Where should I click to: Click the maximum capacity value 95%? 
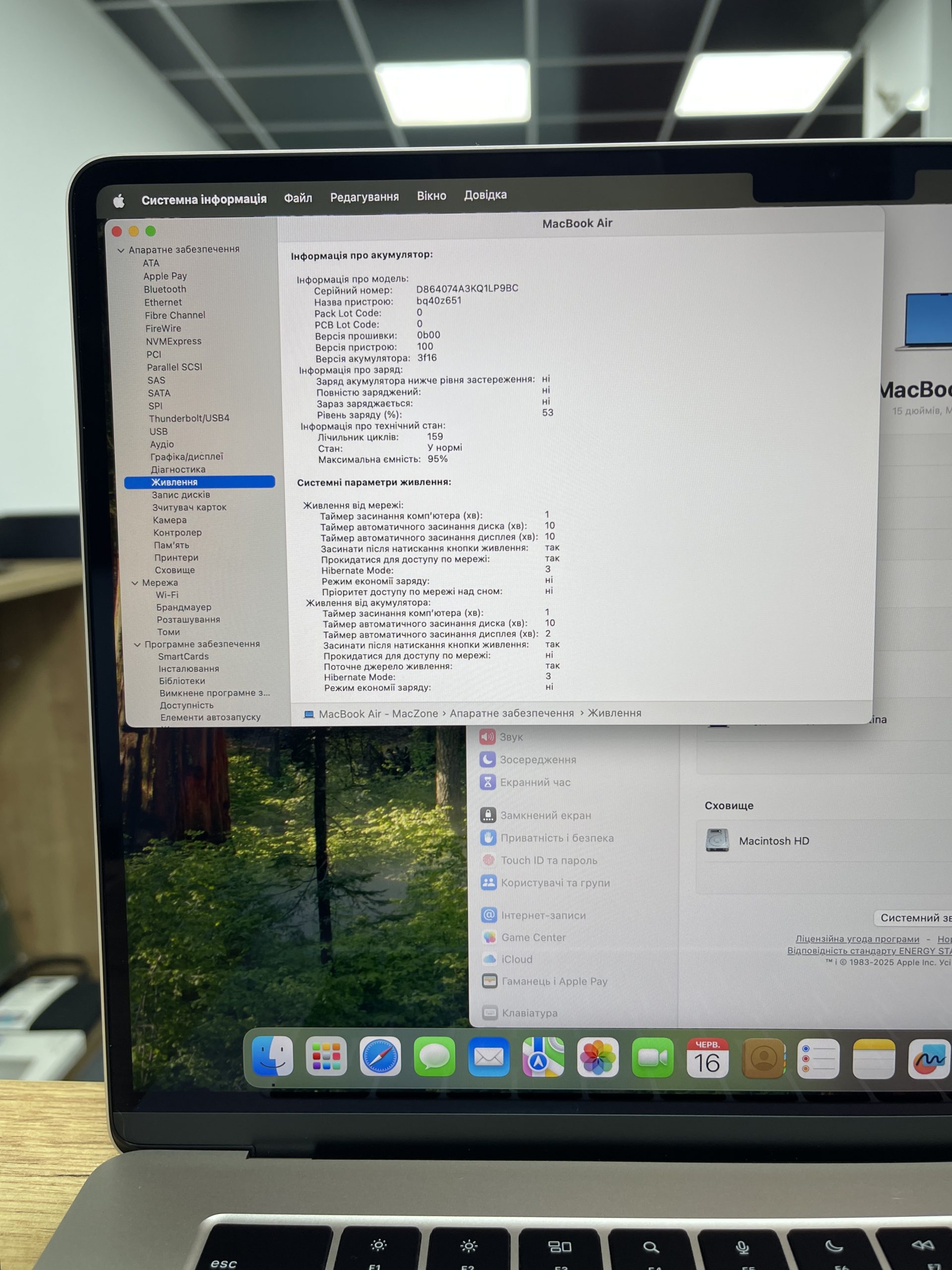click(x=437, y=459)
